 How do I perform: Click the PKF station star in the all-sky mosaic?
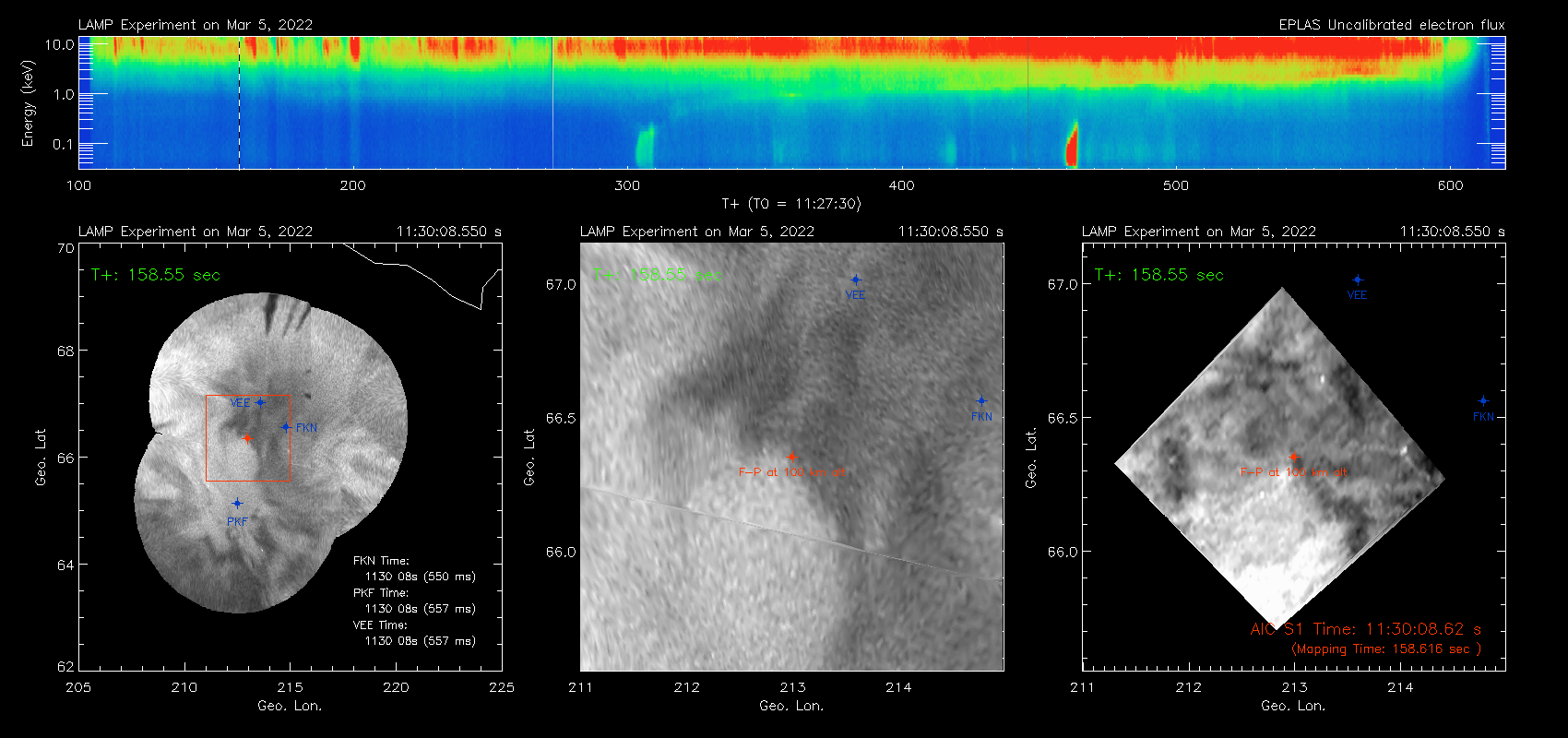[x=237, y=504]
